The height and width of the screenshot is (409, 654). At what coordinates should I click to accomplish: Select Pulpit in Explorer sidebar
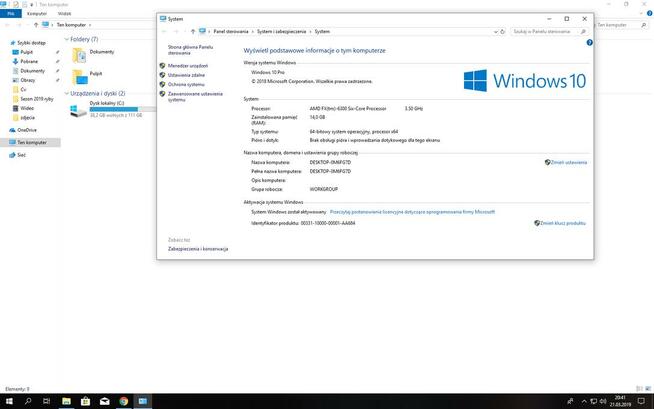click(26, 52)
